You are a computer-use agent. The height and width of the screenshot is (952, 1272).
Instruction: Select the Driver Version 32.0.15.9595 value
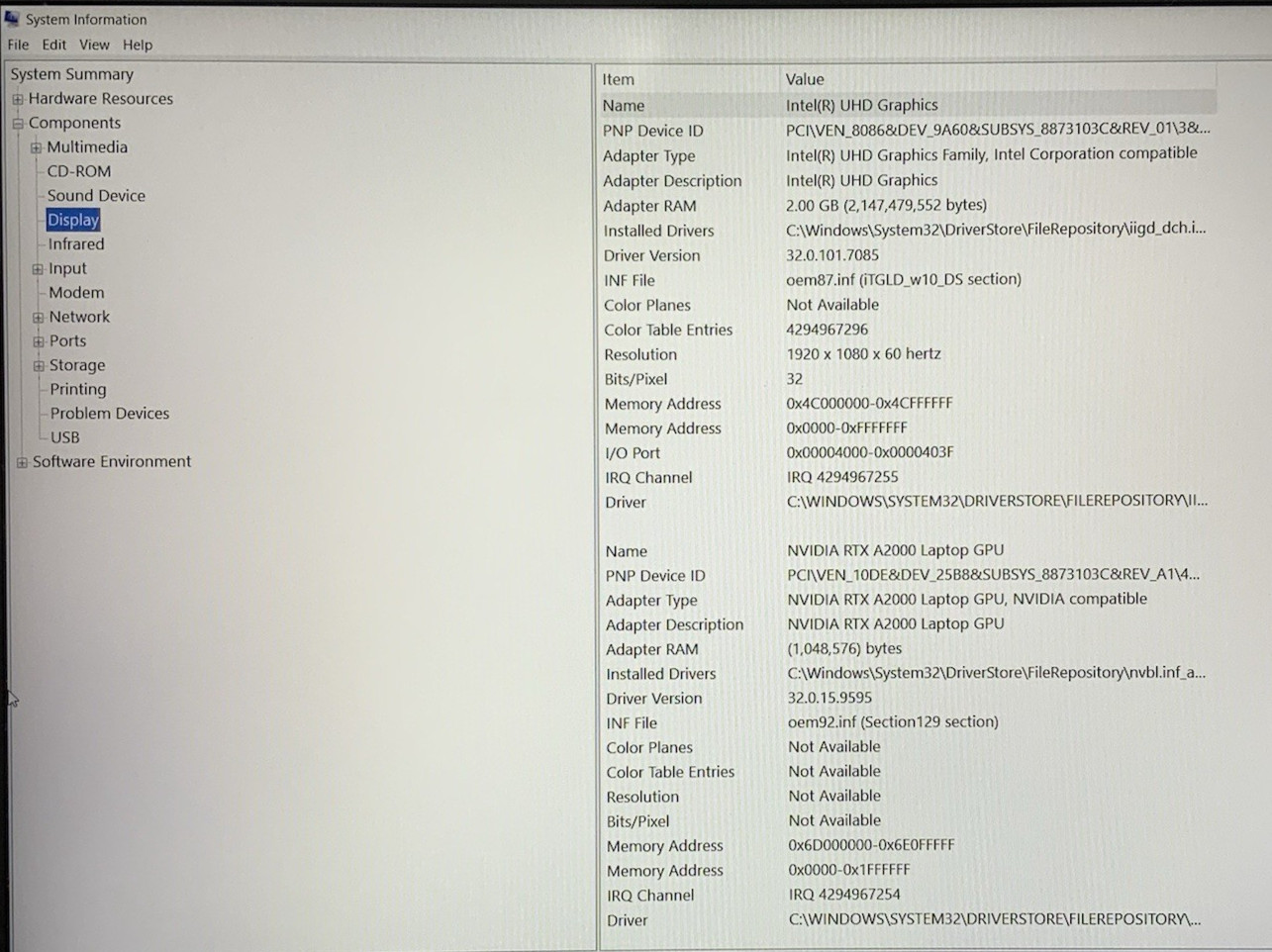830,698
